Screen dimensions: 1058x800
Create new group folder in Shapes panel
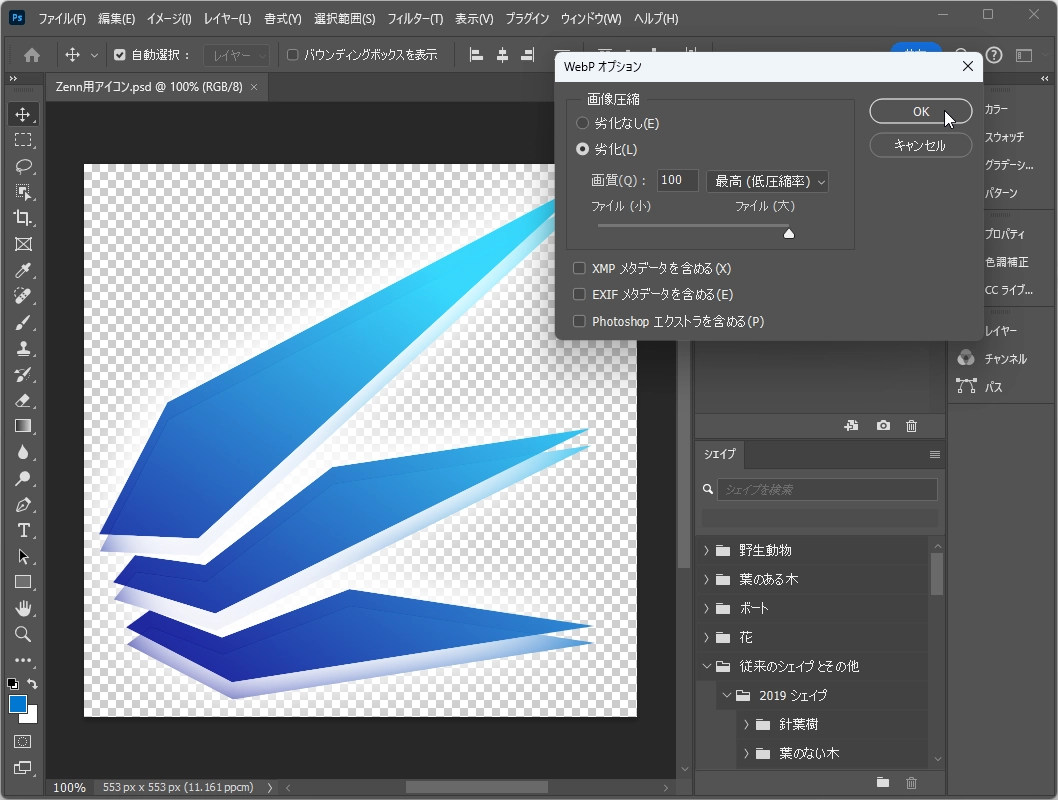[x=883, y=782]
